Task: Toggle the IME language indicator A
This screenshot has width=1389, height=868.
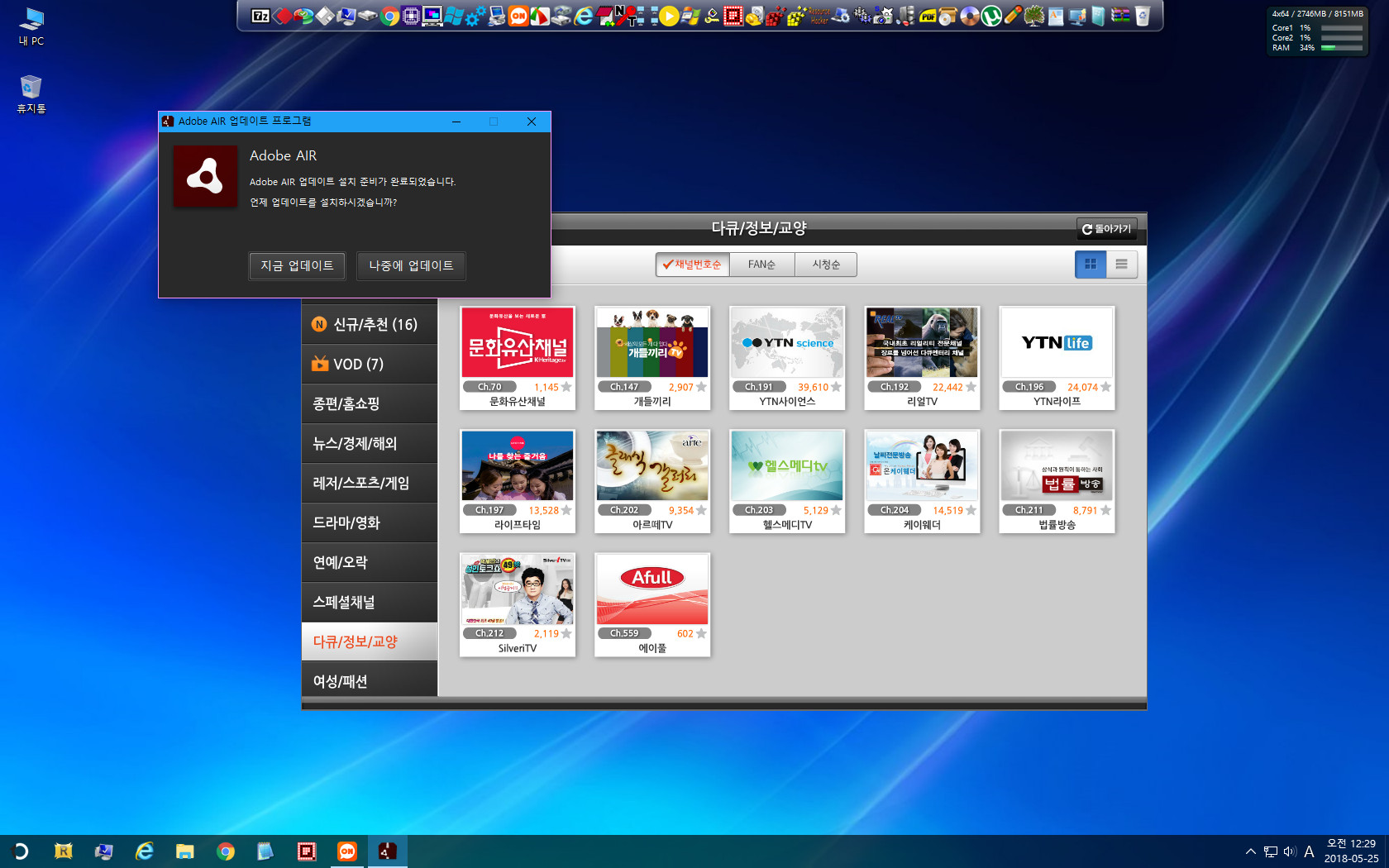Action: (x=1309, y=851)
